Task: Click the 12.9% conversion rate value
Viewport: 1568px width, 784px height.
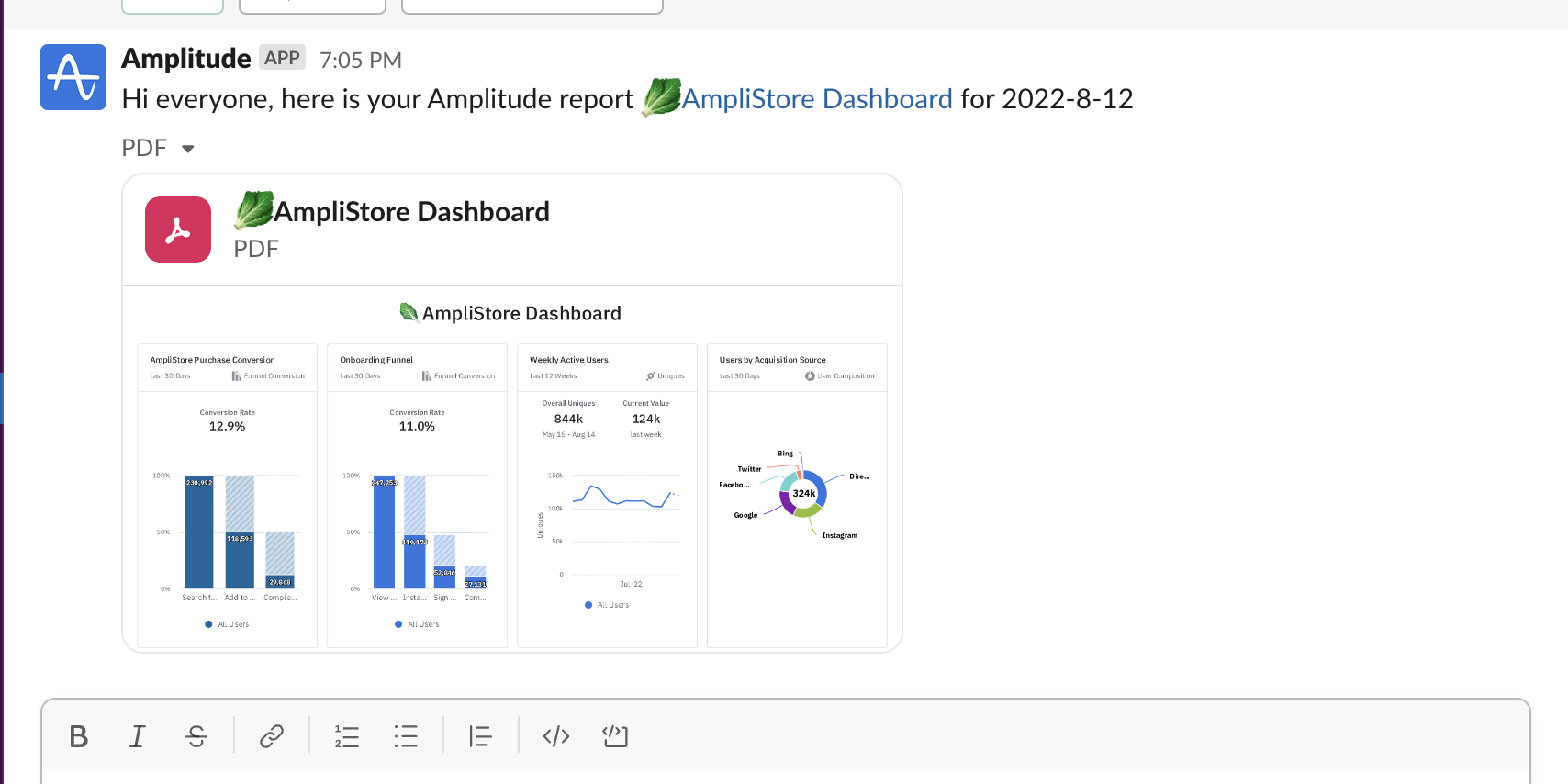Action: pos(228,427)
